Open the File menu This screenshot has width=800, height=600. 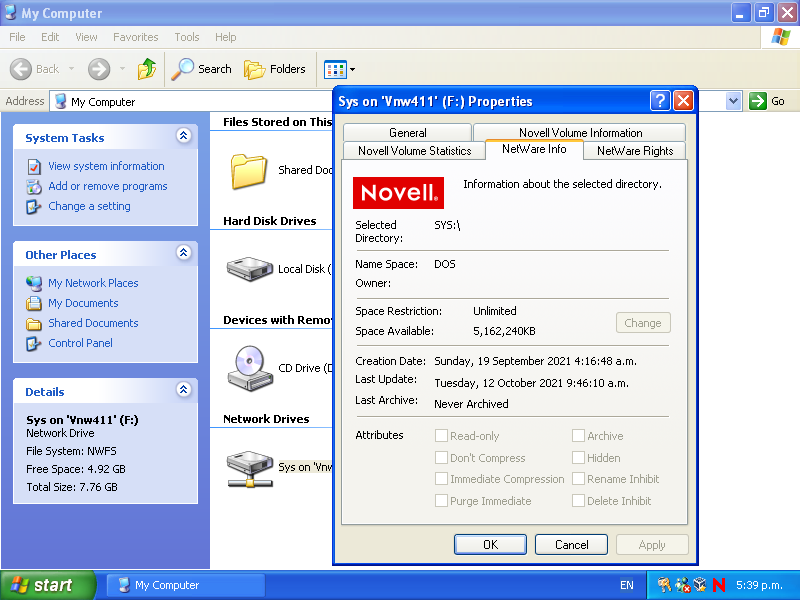click(17, 37)
